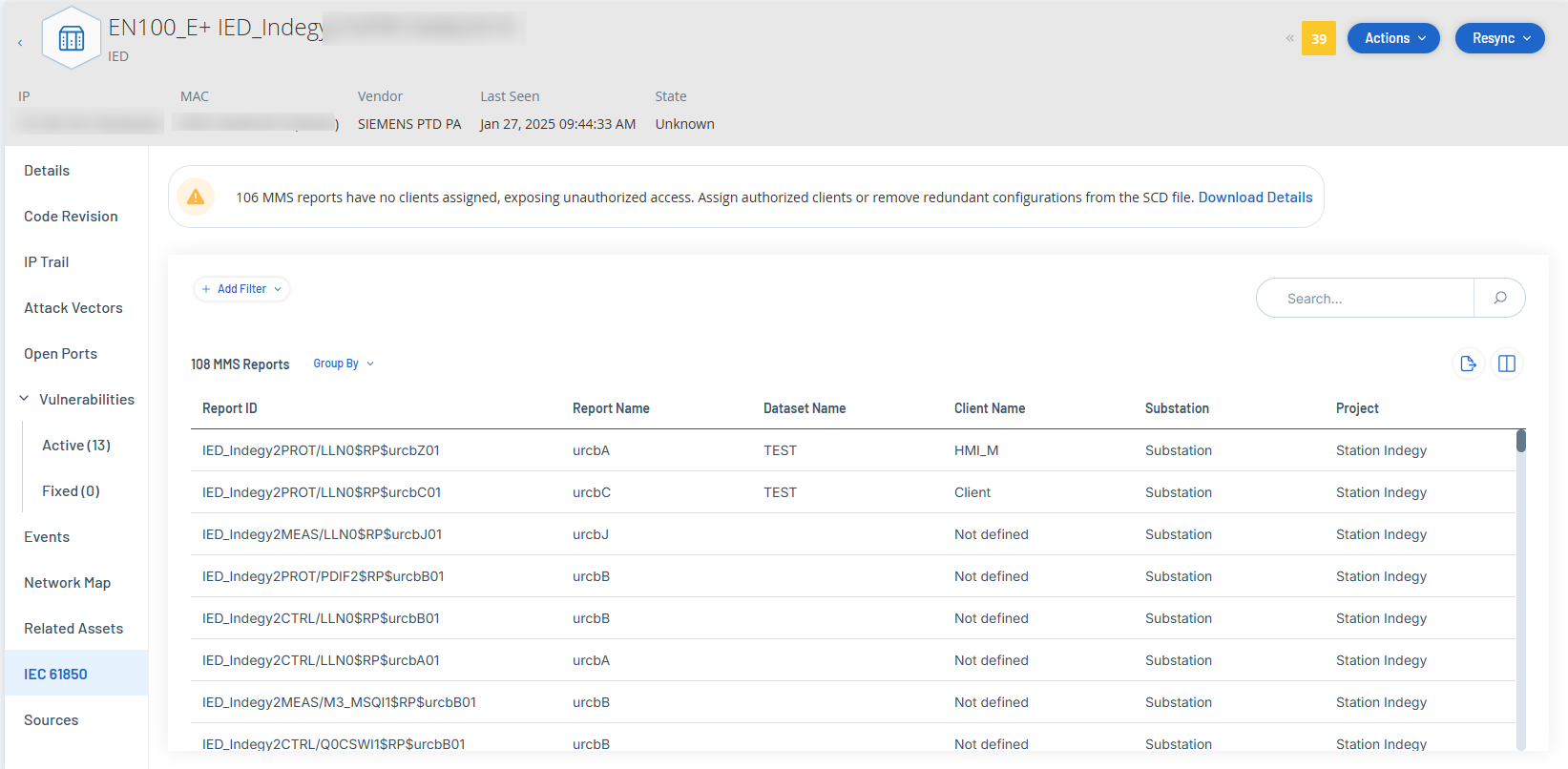
Task: Click the Search input field
Action: click(x=1365, y=299)
